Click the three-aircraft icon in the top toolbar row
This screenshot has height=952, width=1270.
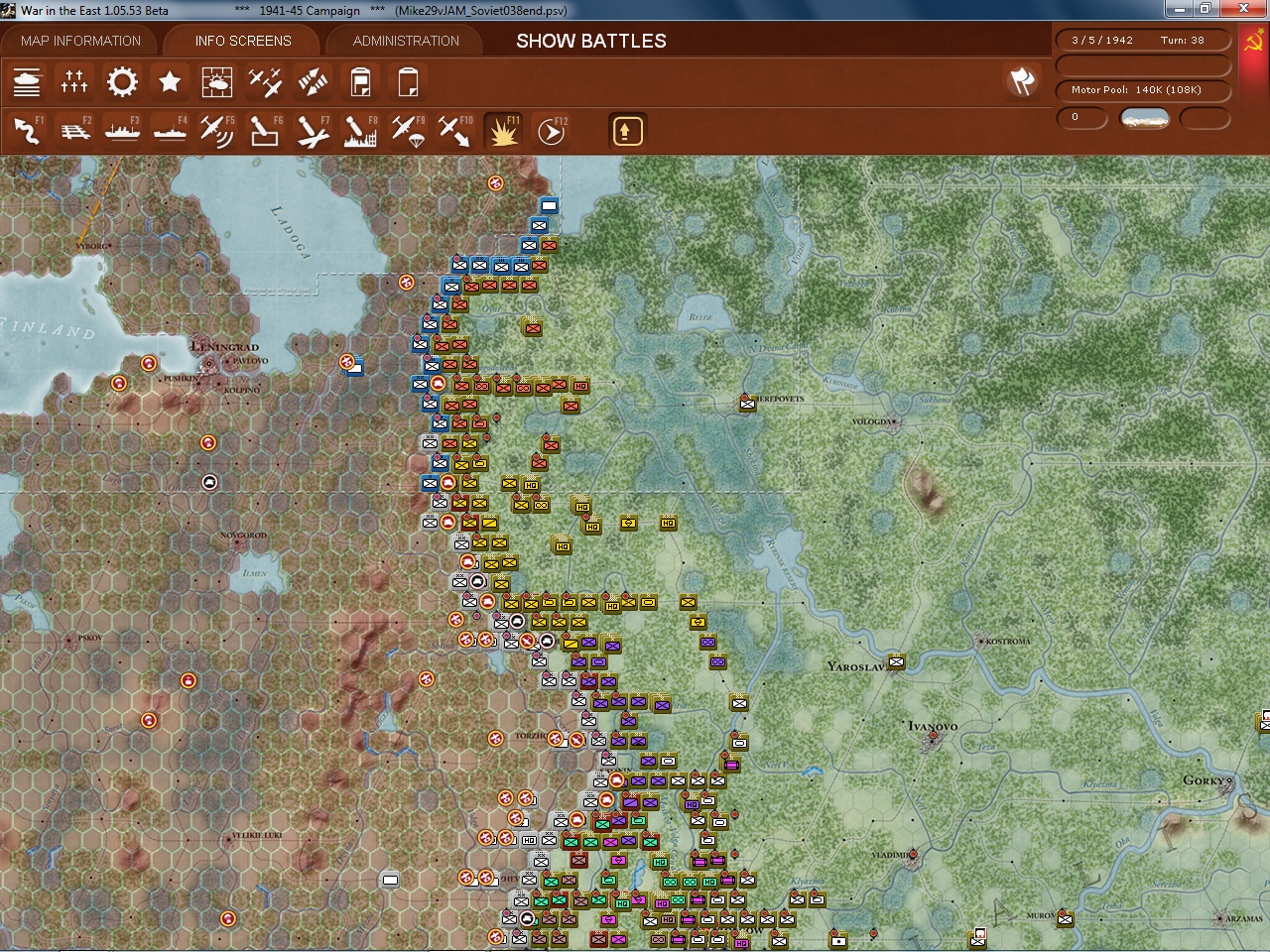click(x=265, y=81)
